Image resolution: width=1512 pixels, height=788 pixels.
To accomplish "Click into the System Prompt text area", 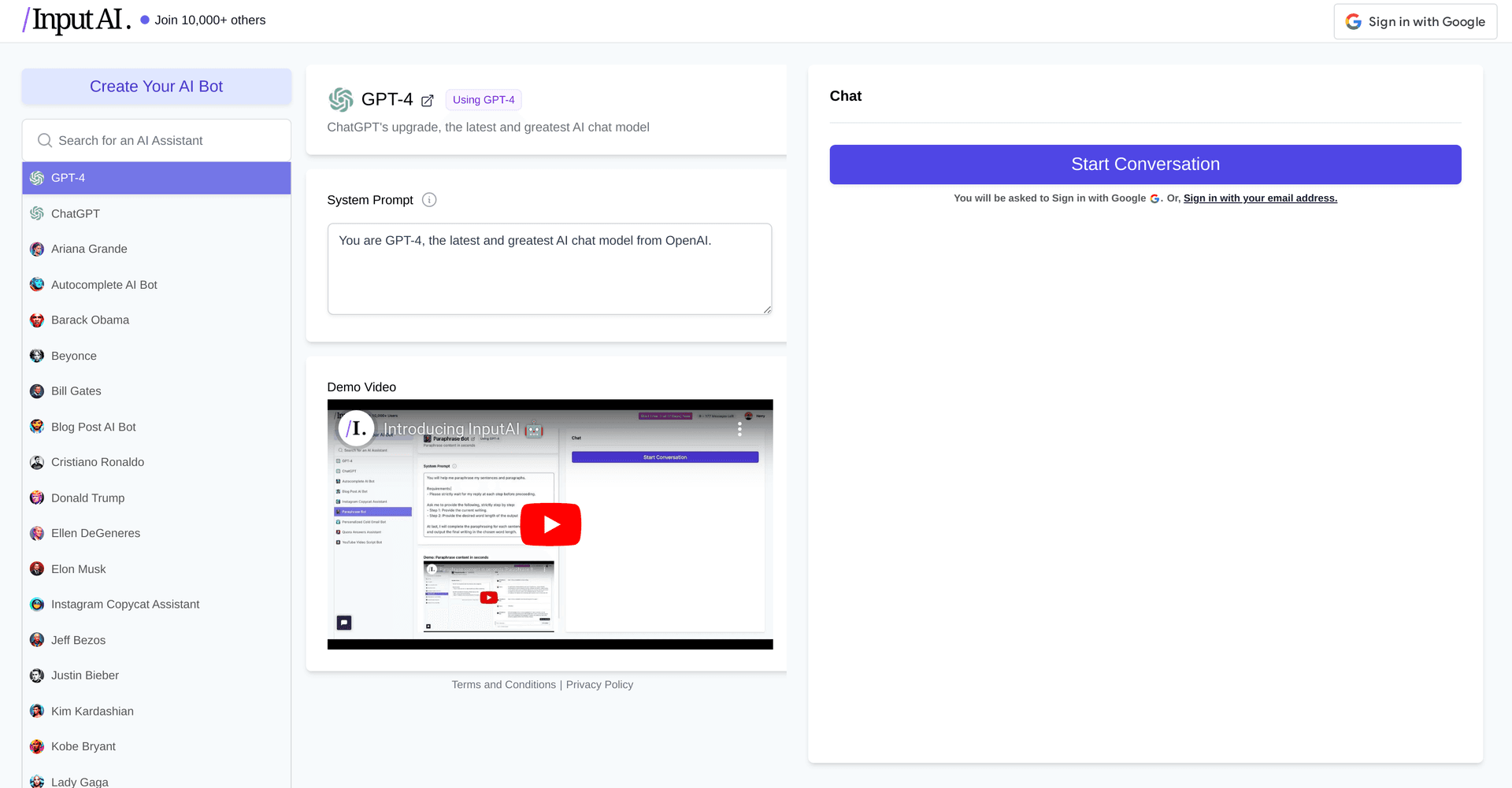I will (x=550, y=269).
